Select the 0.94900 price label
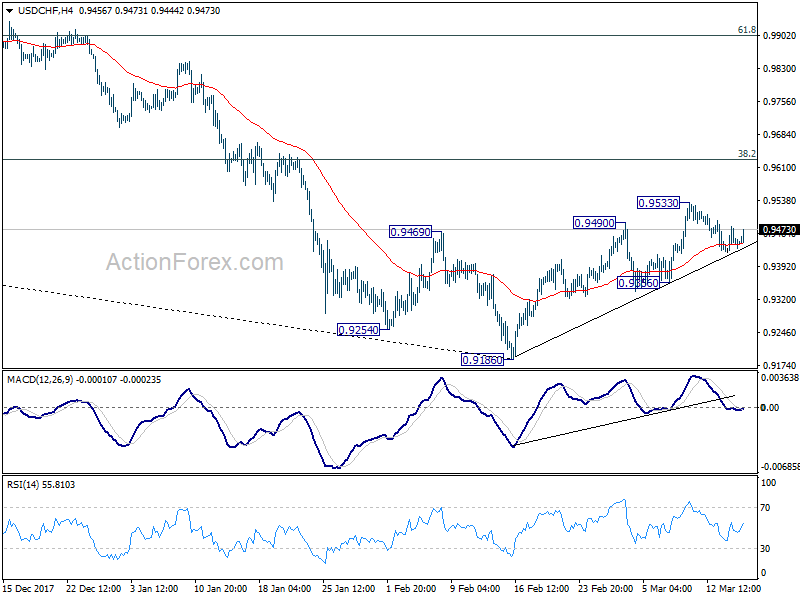Screen dimensions: 800x600 [594, 223]
